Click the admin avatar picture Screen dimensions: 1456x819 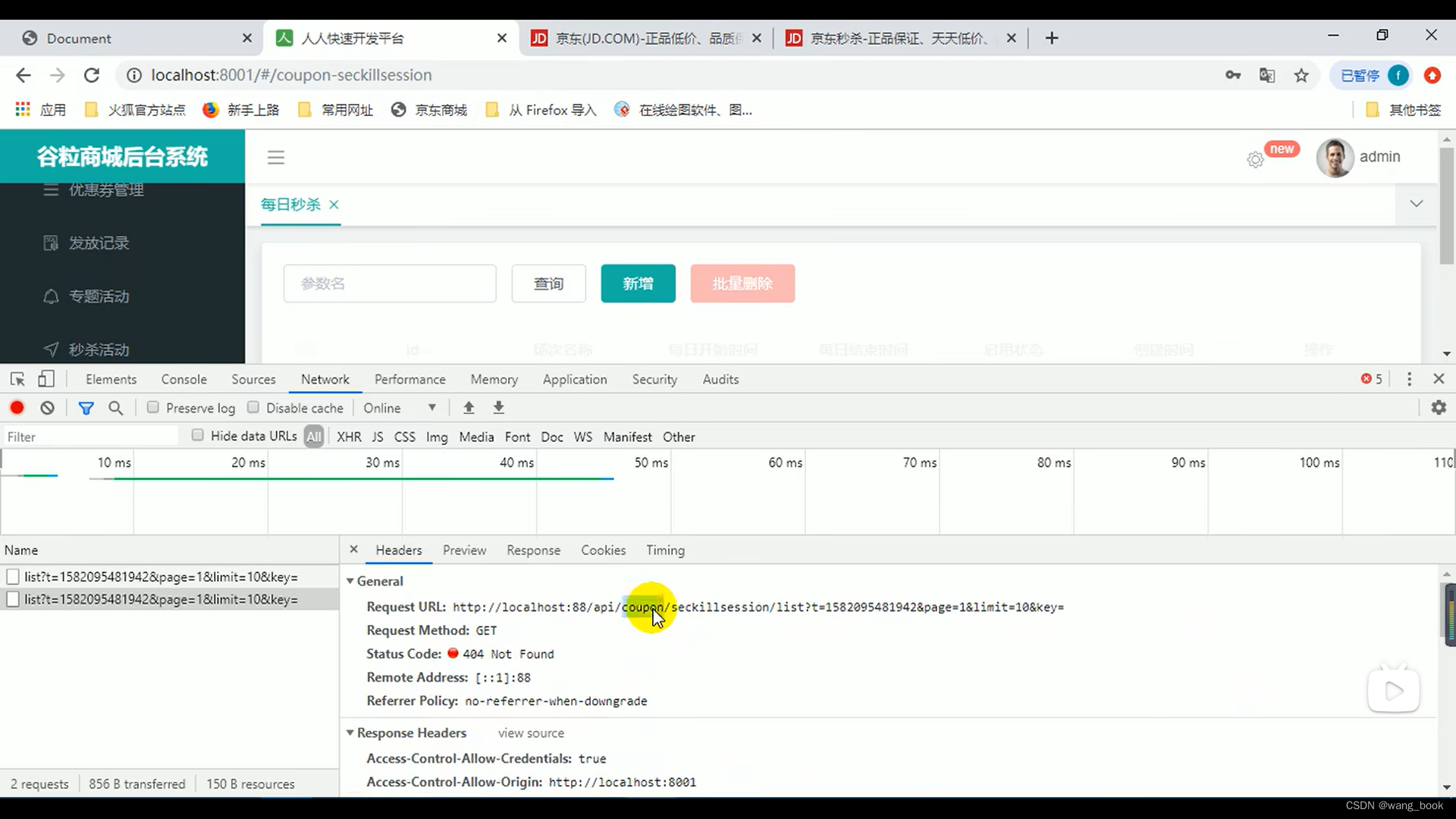pyautogui.click(x=1335, y=157)
